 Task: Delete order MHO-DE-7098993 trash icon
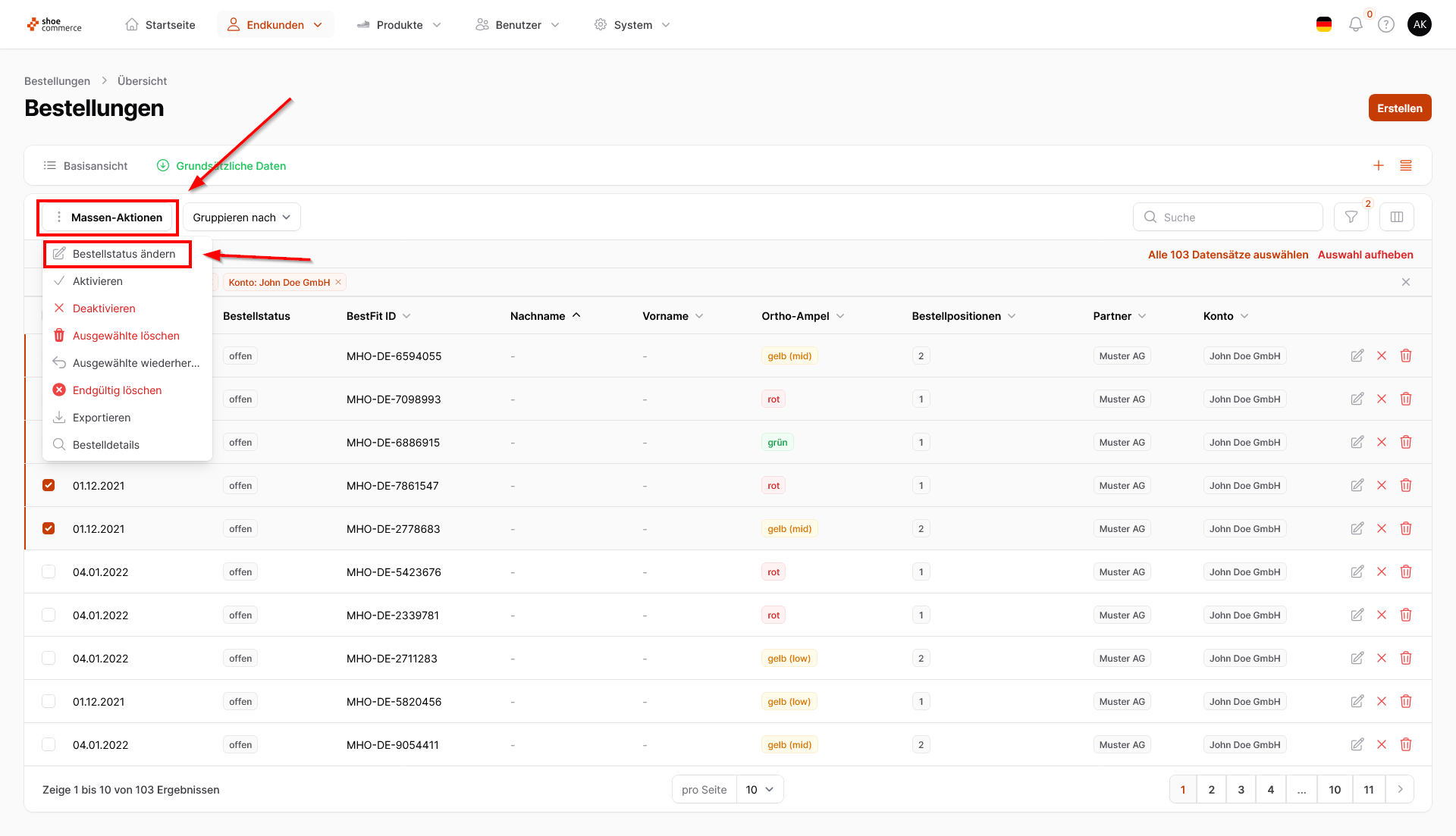pyautogui.click(x=1405, y=399)
